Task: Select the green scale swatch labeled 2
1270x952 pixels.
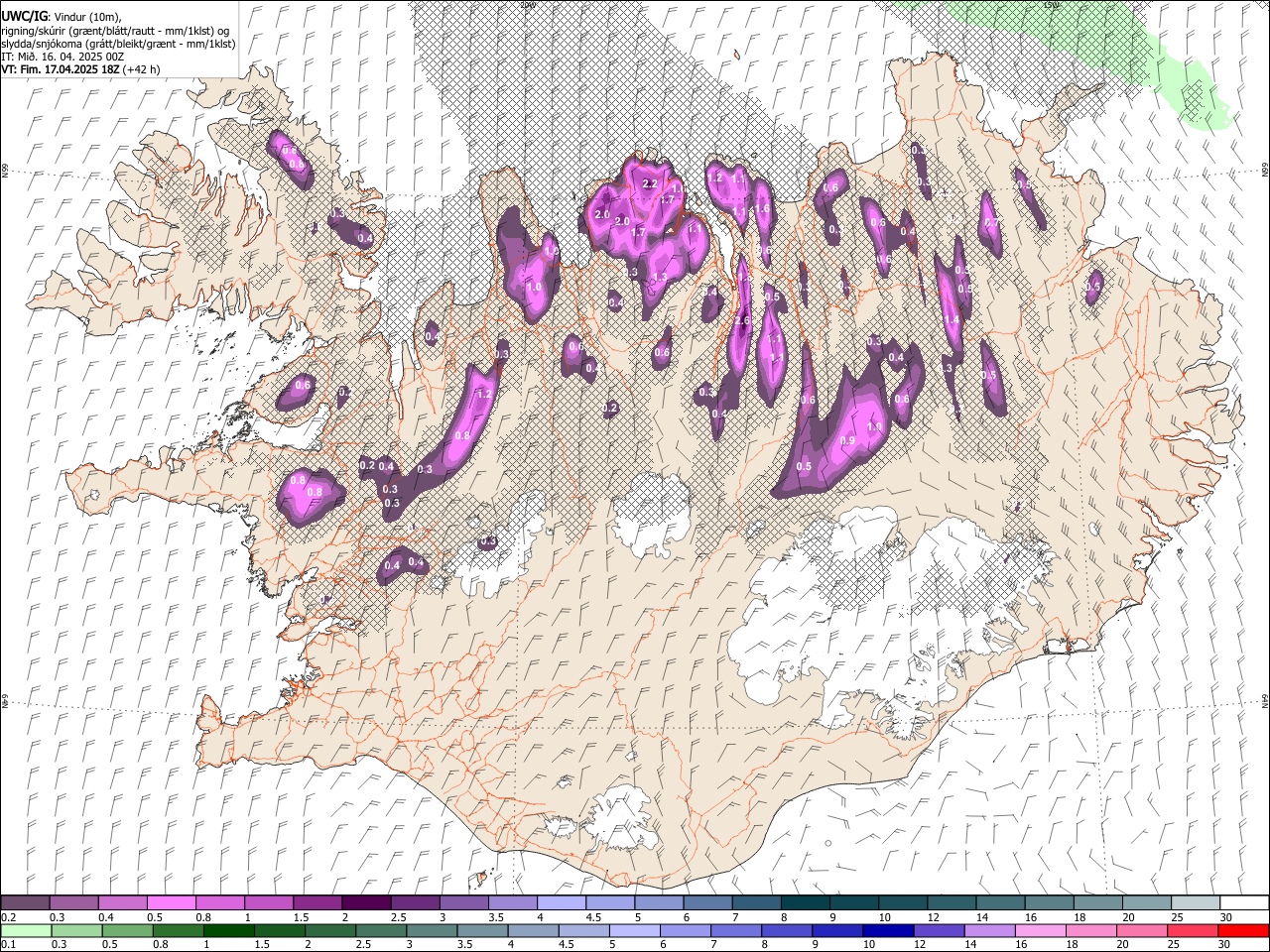Action: [x=330, y=930]
